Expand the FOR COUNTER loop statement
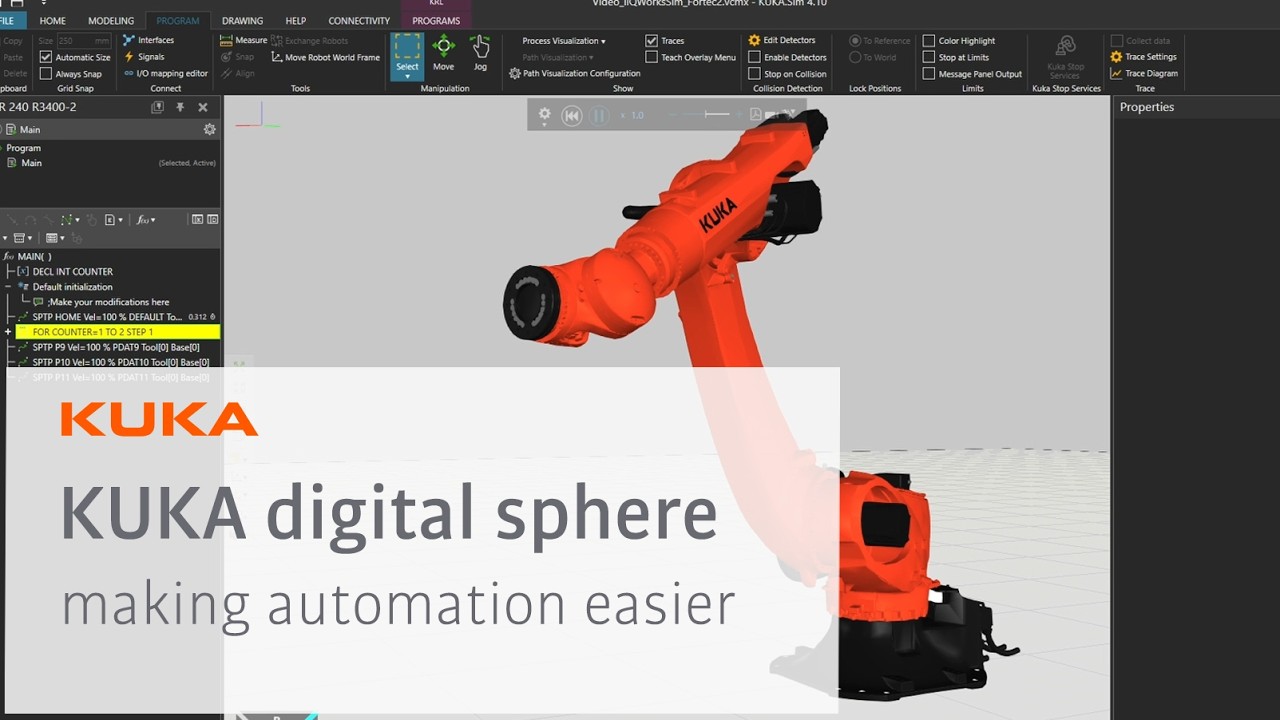 pos(7,332)
